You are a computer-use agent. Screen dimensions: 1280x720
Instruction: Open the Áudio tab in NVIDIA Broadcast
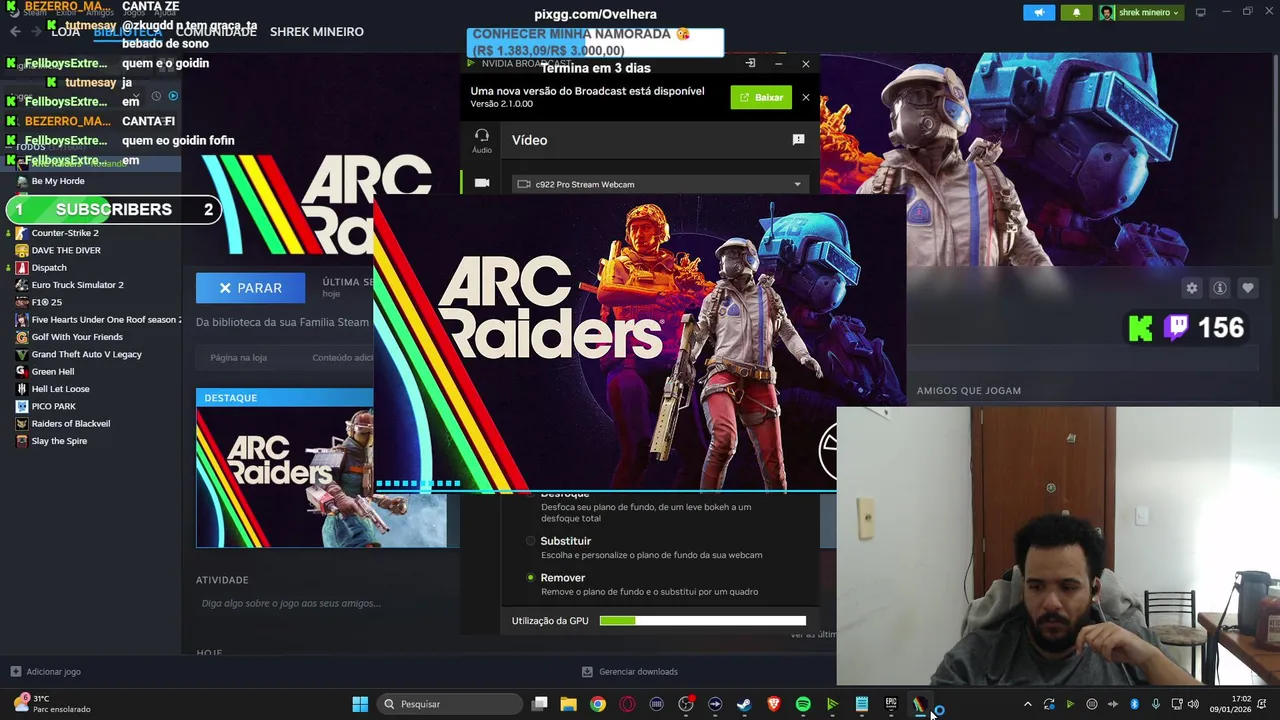[482, 140]
